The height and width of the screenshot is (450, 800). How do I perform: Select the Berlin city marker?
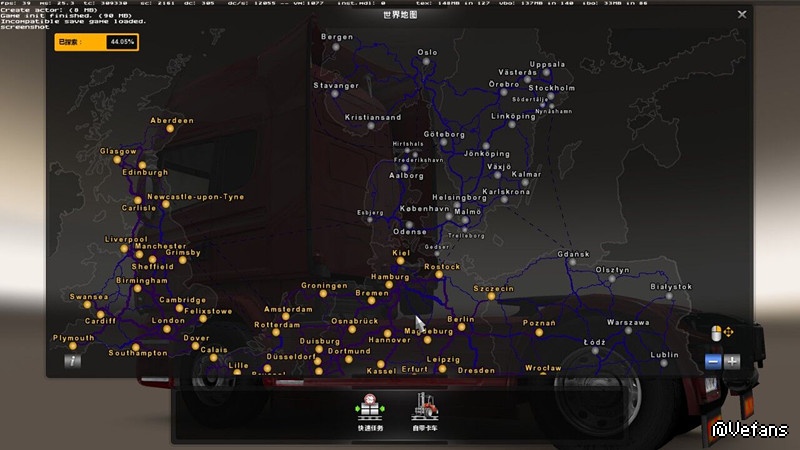click(x=461, y=327)
